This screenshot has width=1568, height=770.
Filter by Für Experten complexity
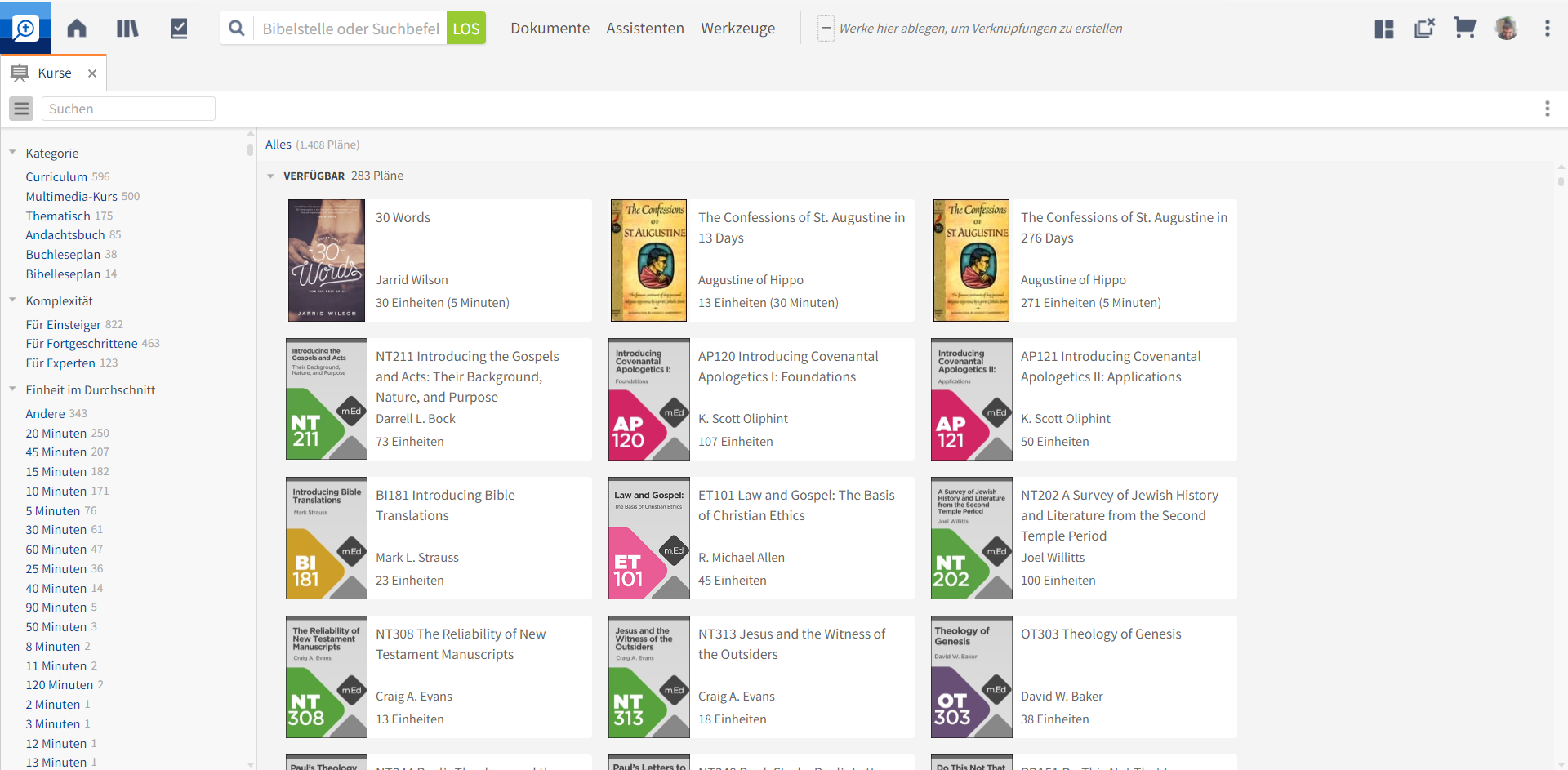click(x=60, y=363)
